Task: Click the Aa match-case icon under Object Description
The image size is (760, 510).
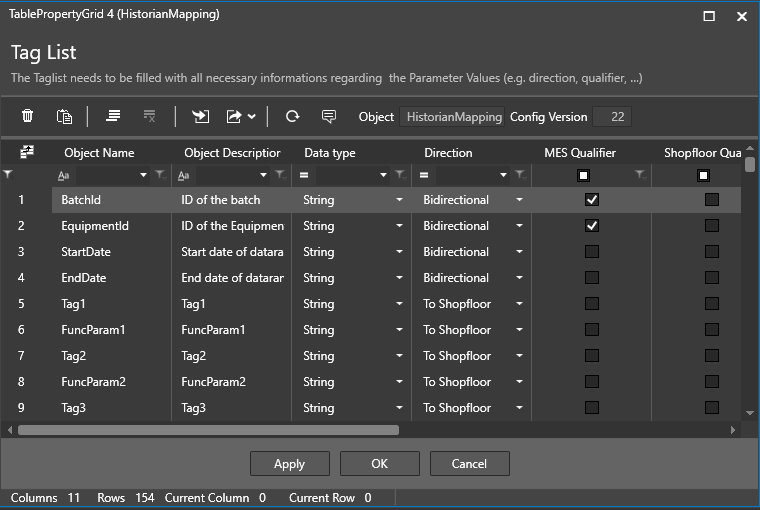Action: point(183,175)
